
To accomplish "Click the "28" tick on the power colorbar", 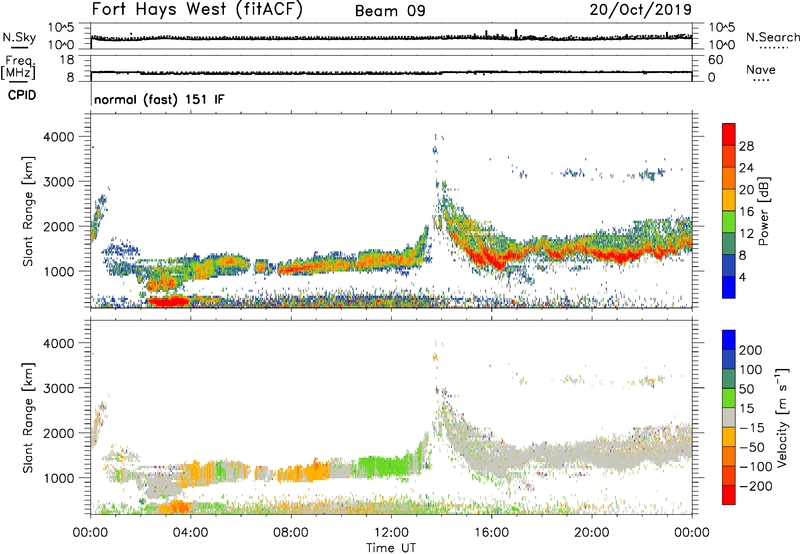I will (x=746, y=146).
